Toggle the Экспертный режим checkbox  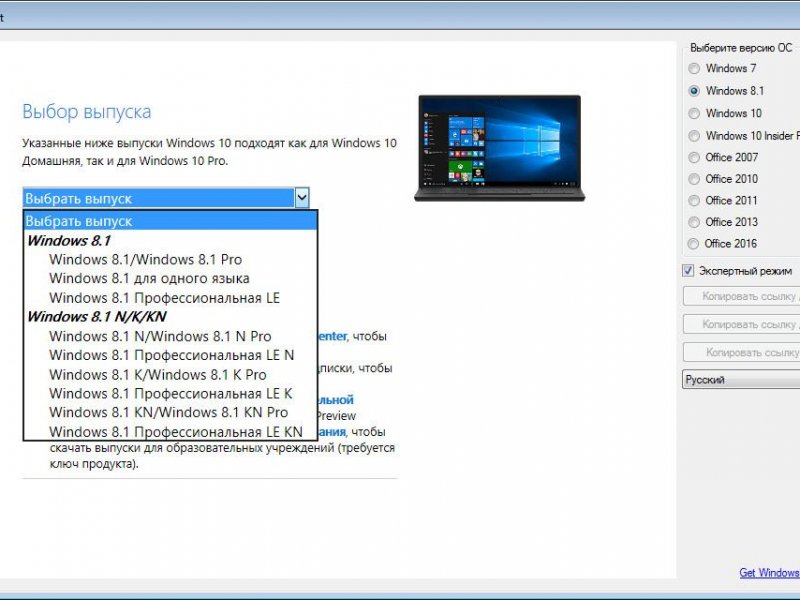click(688, 270)
